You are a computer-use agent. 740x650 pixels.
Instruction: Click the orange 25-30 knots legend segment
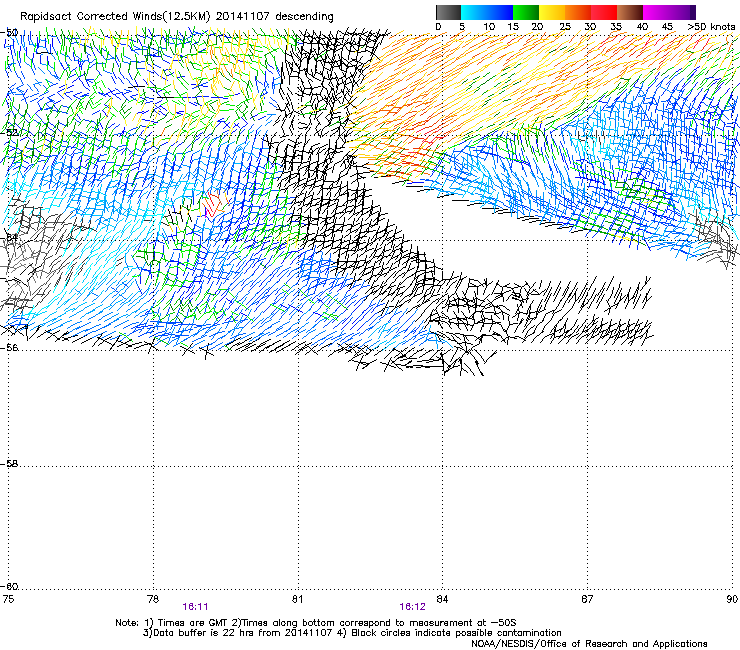pos(578,12)
